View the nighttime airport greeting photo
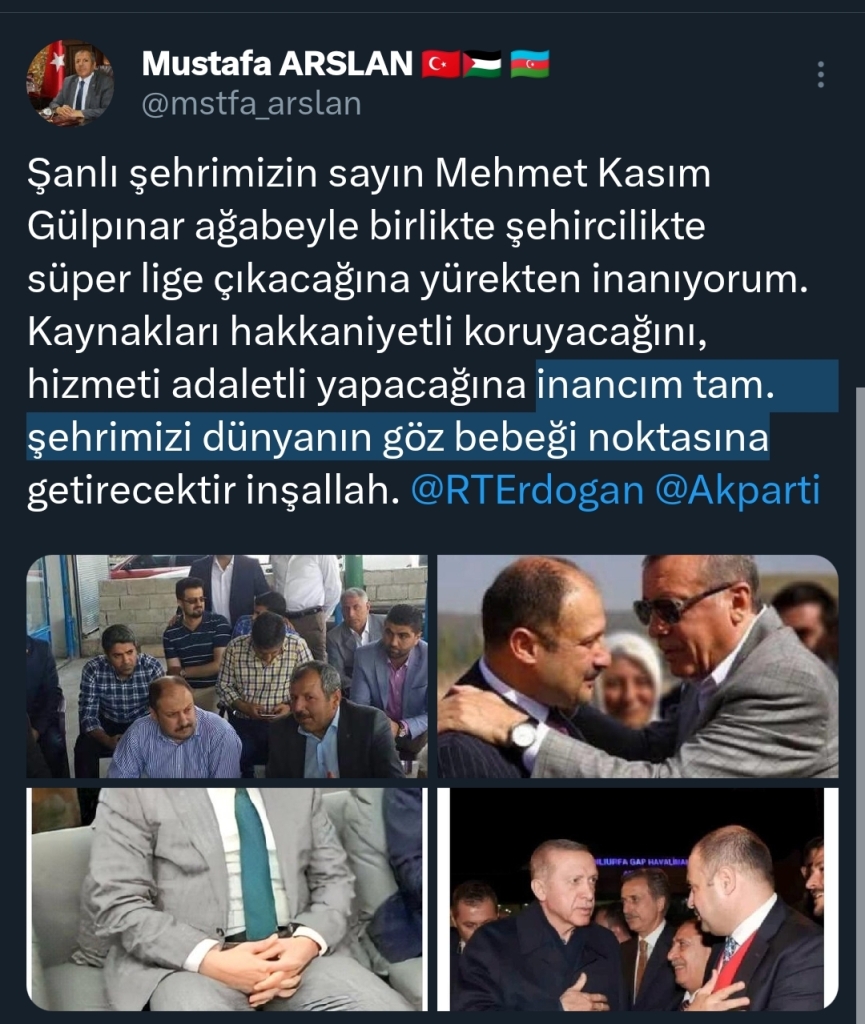Image resolution: width=865 pixels, height=1024 pixels. [637, 899]
